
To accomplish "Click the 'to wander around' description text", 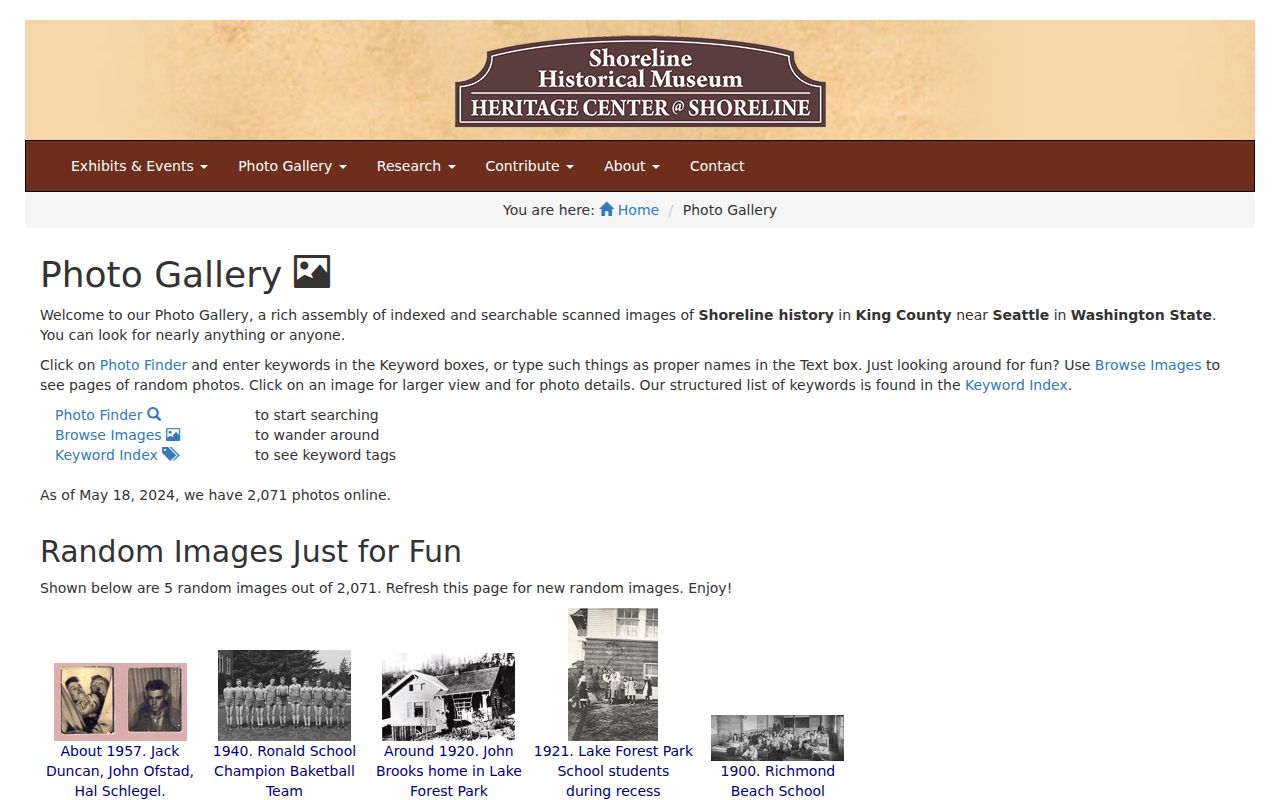I will (317, 435).
